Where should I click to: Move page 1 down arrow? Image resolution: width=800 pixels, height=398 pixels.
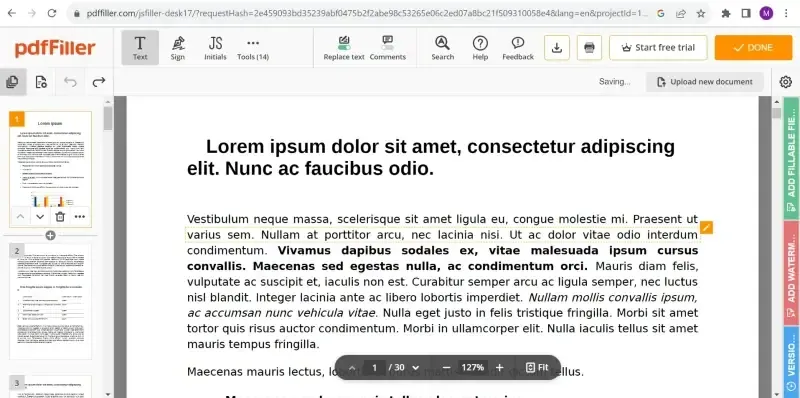point(40,217)
